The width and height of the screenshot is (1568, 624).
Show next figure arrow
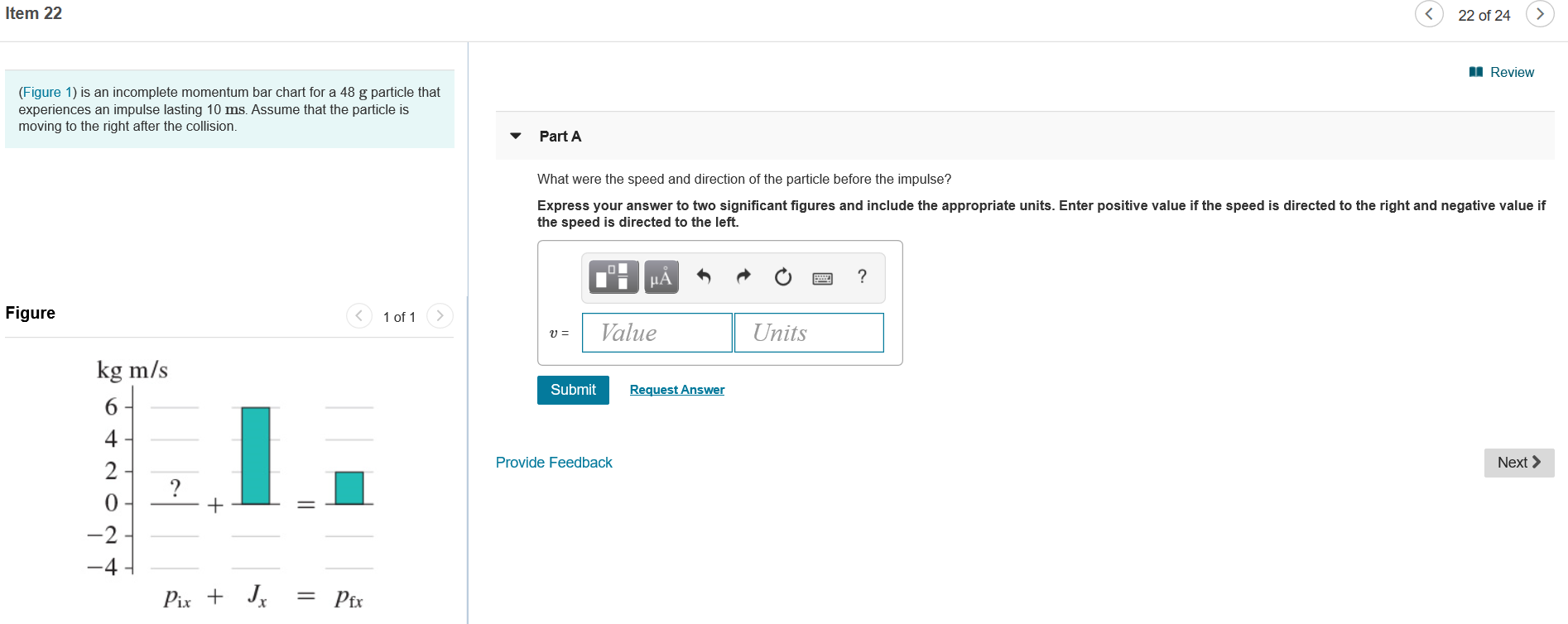click(440, 315)
